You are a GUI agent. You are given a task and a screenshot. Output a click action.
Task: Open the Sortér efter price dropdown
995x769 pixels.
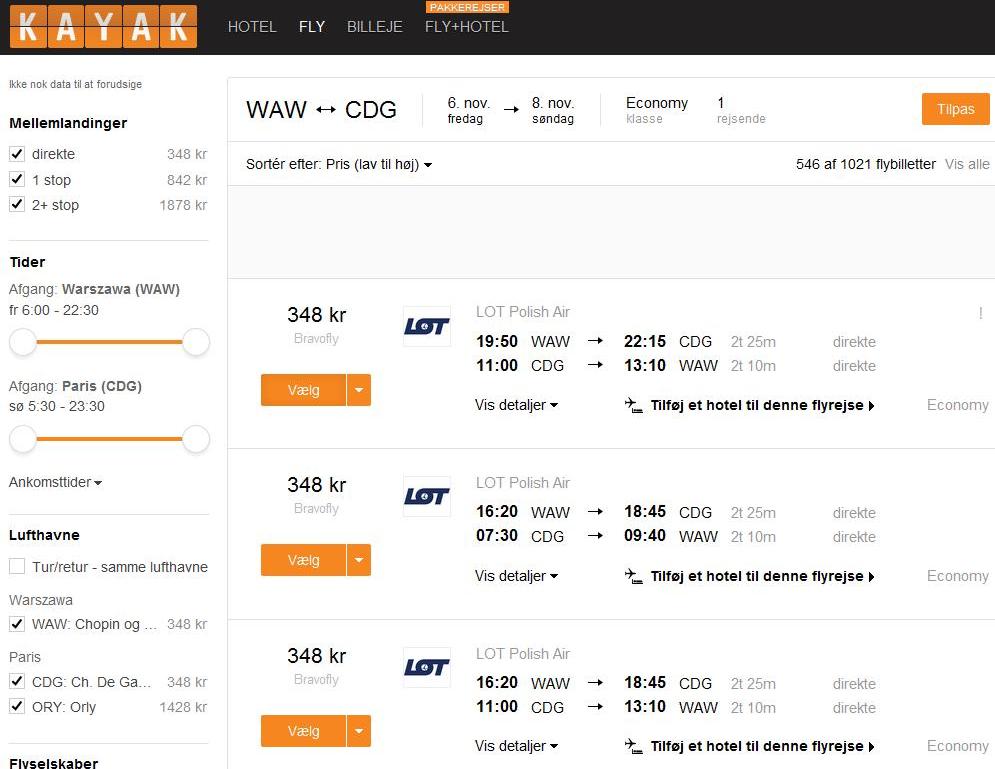click(339, 164)
